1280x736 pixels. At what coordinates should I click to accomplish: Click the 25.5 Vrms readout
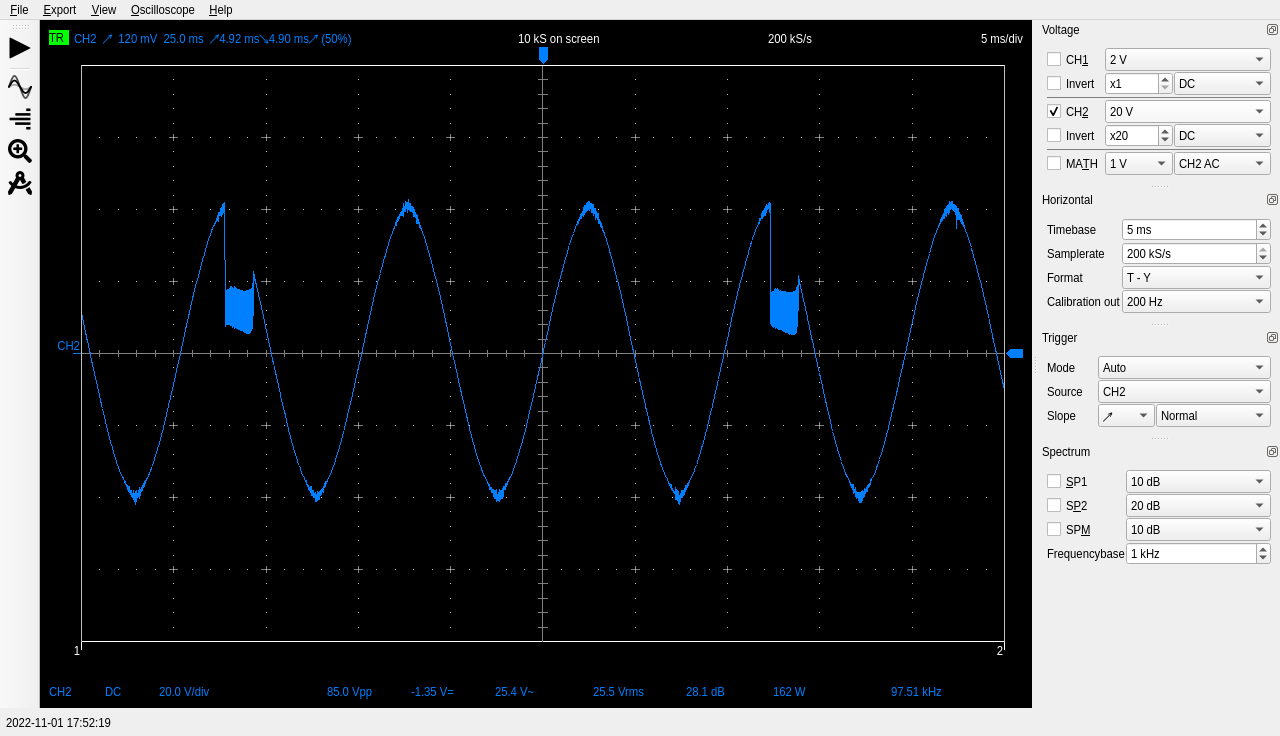pyautogui.click(x=618, y=692)
